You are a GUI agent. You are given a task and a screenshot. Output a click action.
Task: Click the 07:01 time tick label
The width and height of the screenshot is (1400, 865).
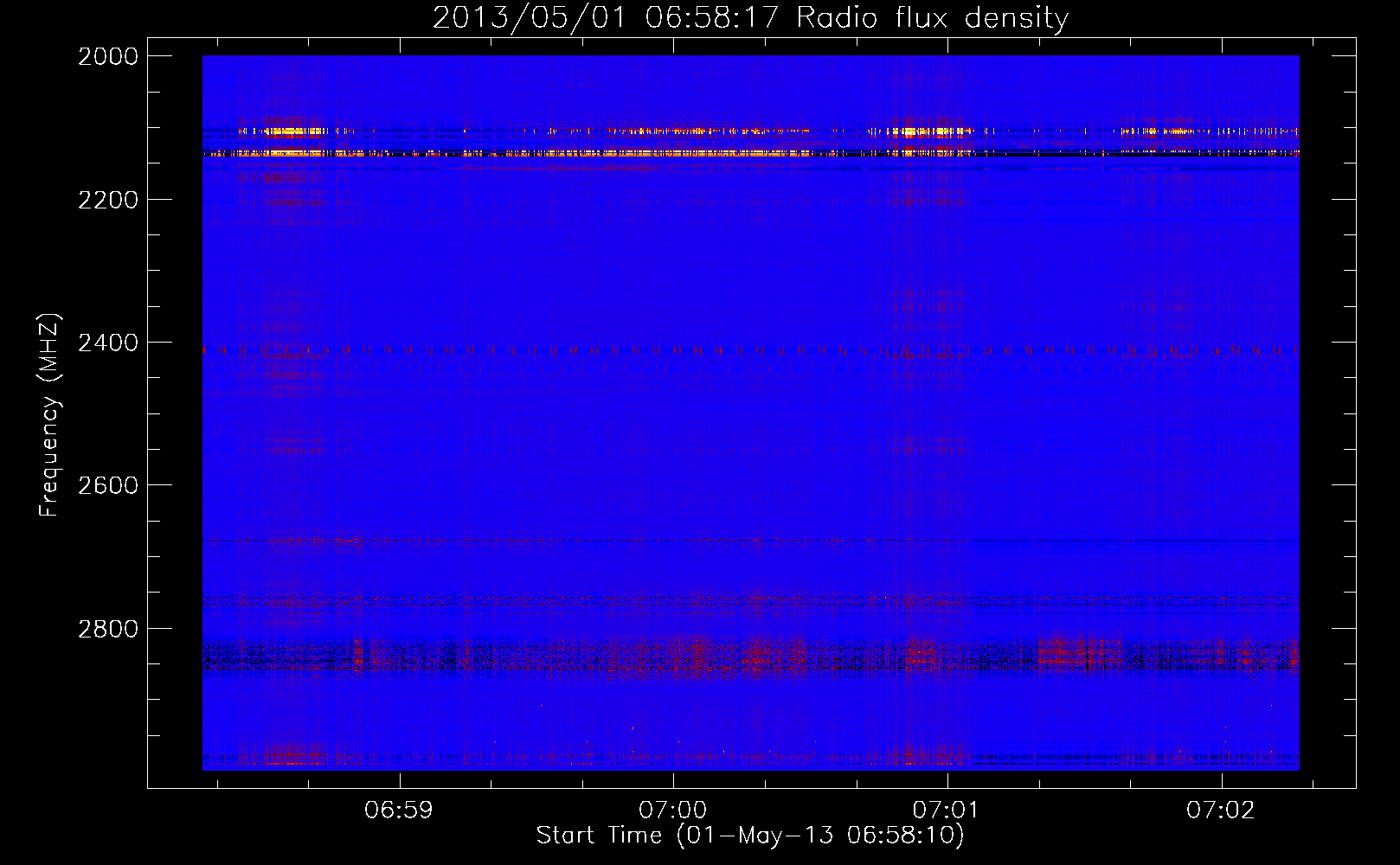(x=947, y=811)
